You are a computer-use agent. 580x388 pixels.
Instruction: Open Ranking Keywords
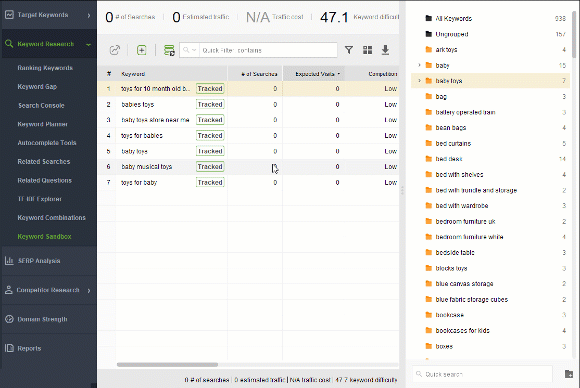pyautogui.click(x=45, y=68)
